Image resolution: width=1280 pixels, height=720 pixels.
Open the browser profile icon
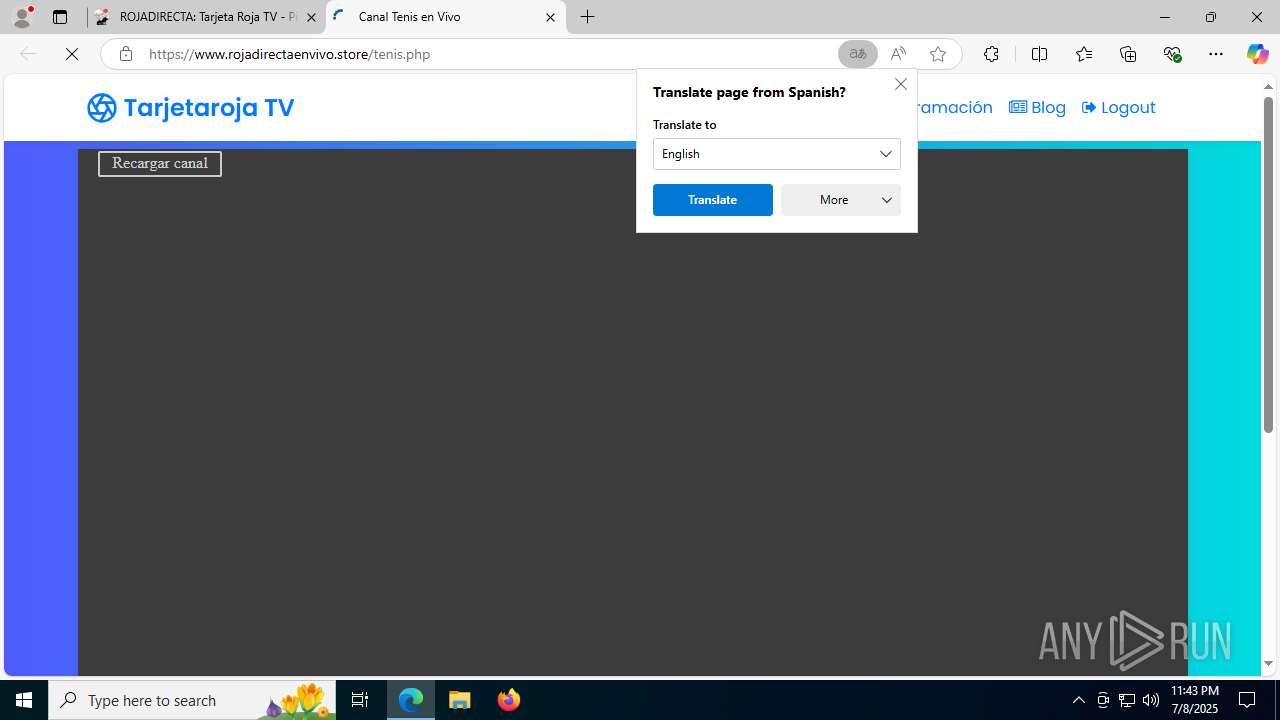22,17
